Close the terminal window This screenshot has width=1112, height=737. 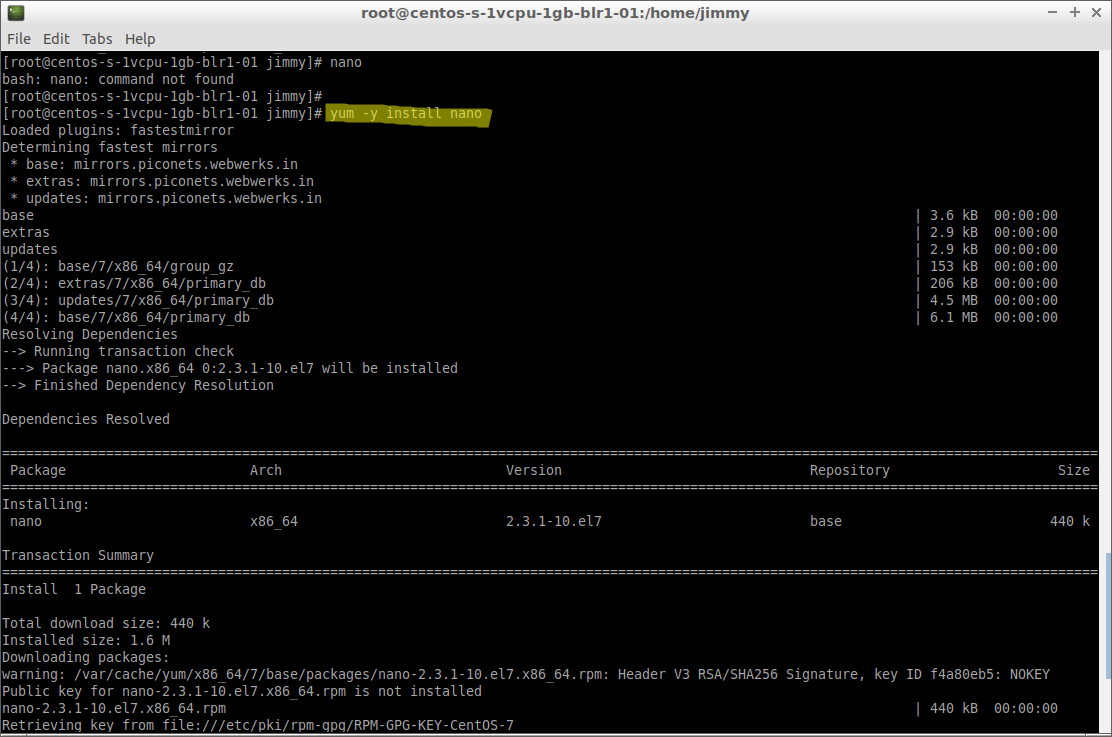[x=1096, y=13]
